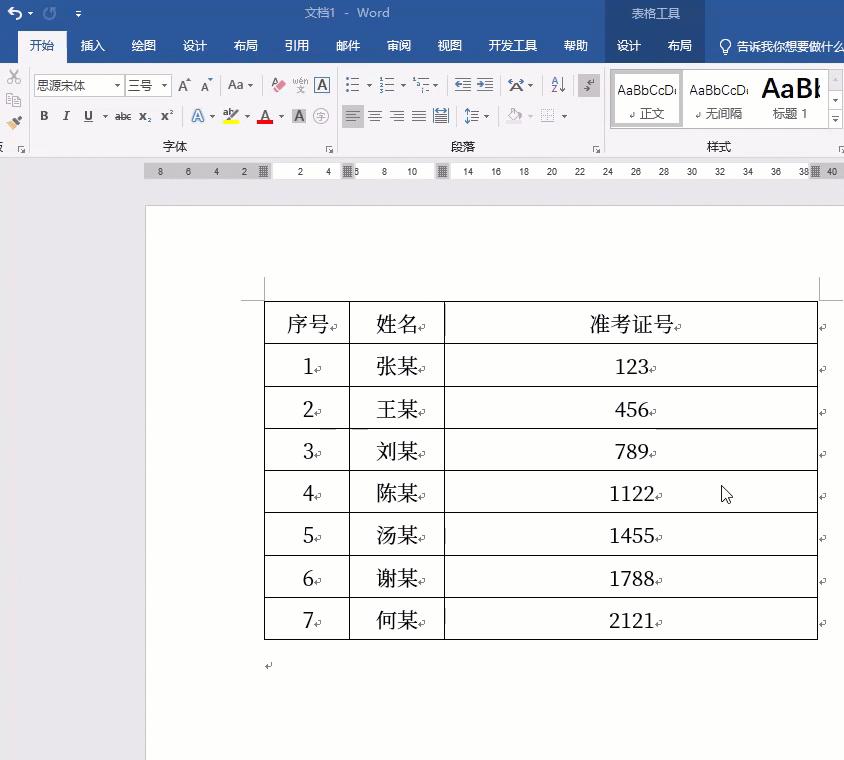844x760 pixels.
Task: Click the Strikethrough abc icon
Action: point(123,116)
